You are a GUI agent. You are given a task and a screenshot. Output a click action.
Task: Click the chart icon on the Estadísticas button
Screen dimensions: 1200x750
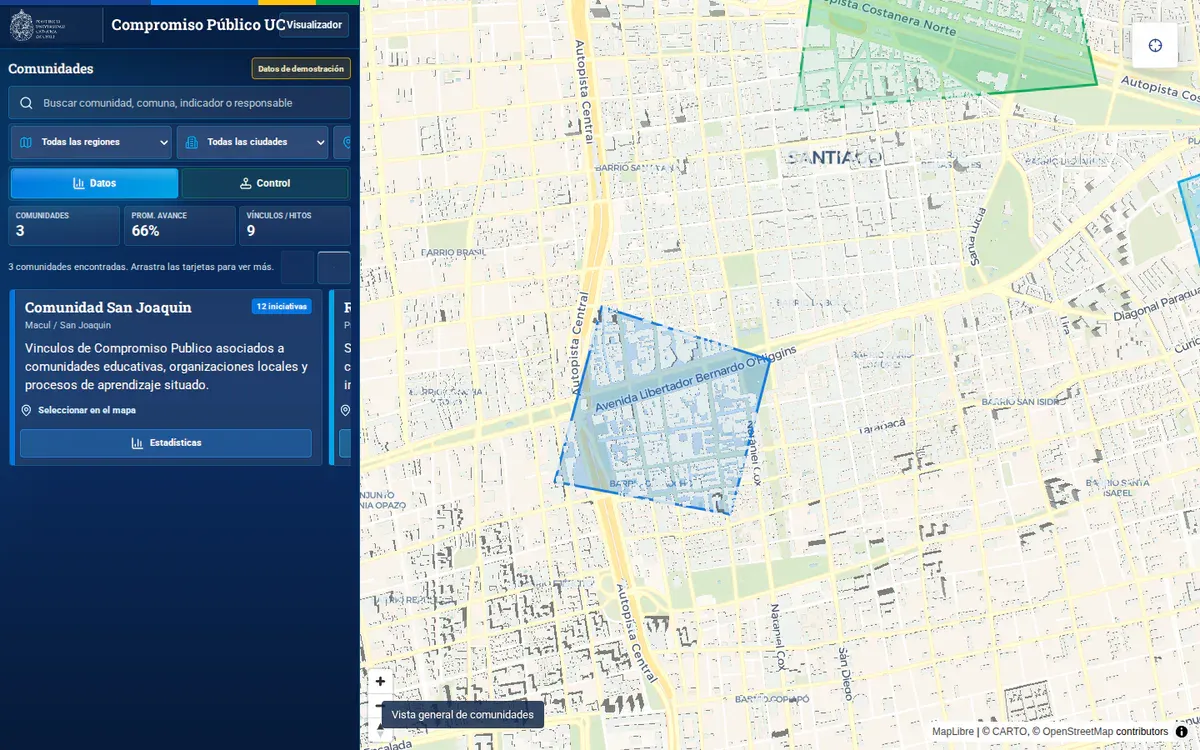tap(137, 443)
